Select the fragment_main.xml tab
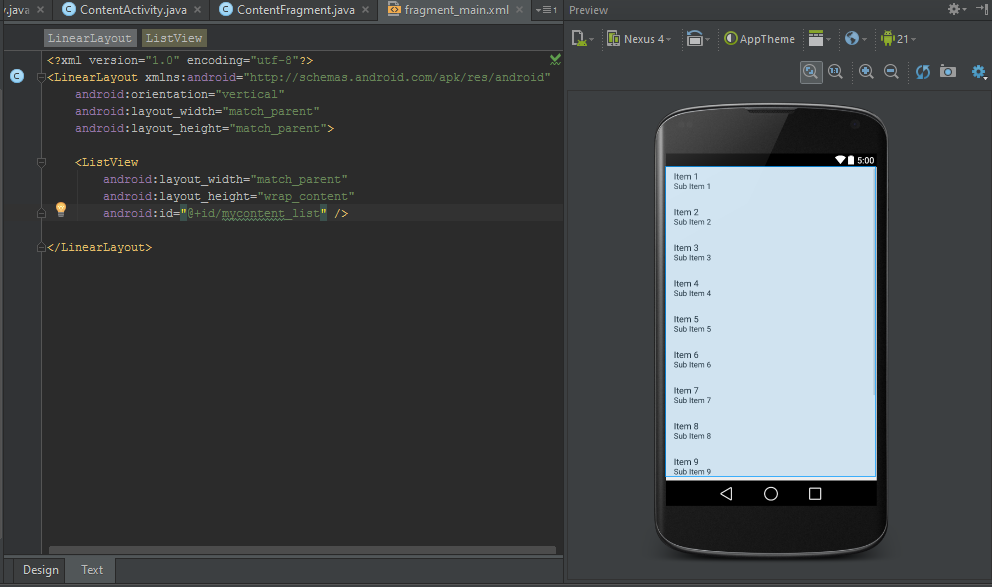This screenshot has width=992, height=587. tap(456, 9)
